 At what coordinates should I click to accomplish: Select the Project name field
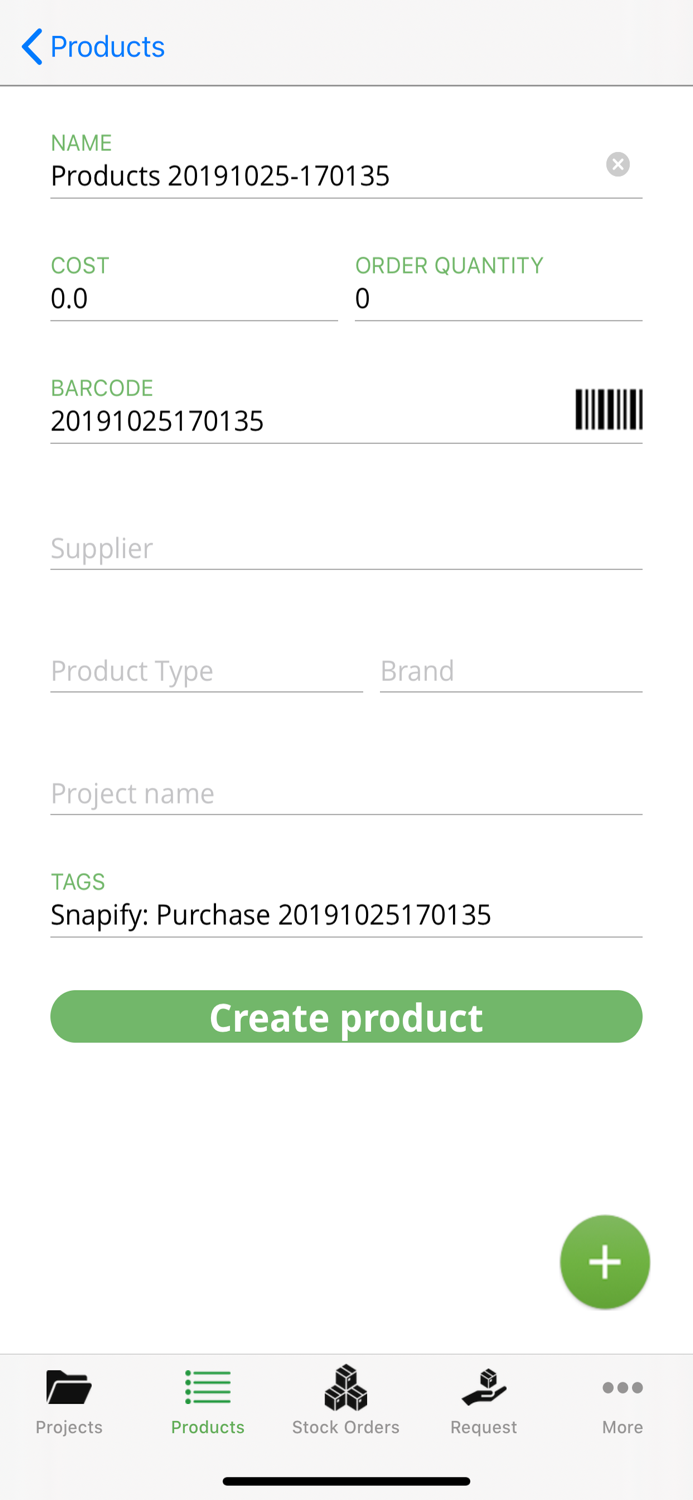tap(346, 793)
